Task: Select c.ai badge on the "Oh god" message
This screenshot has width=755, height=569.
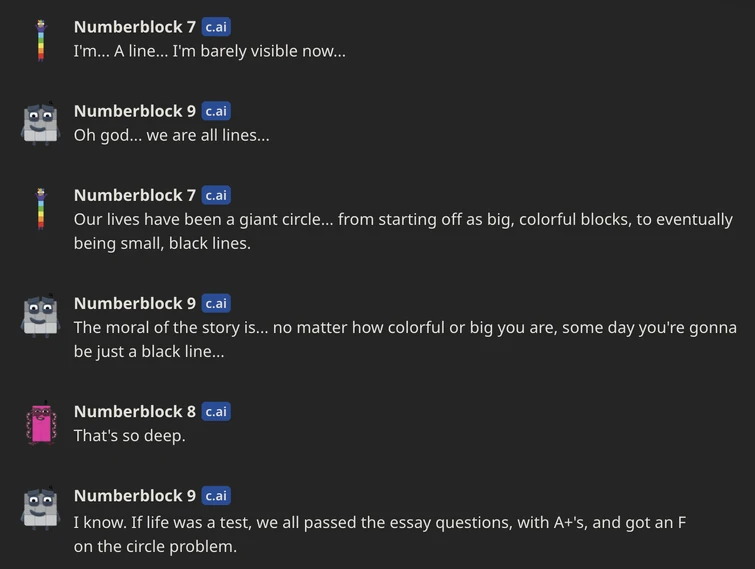Action: pyautogui.click(x=216, y=111)
